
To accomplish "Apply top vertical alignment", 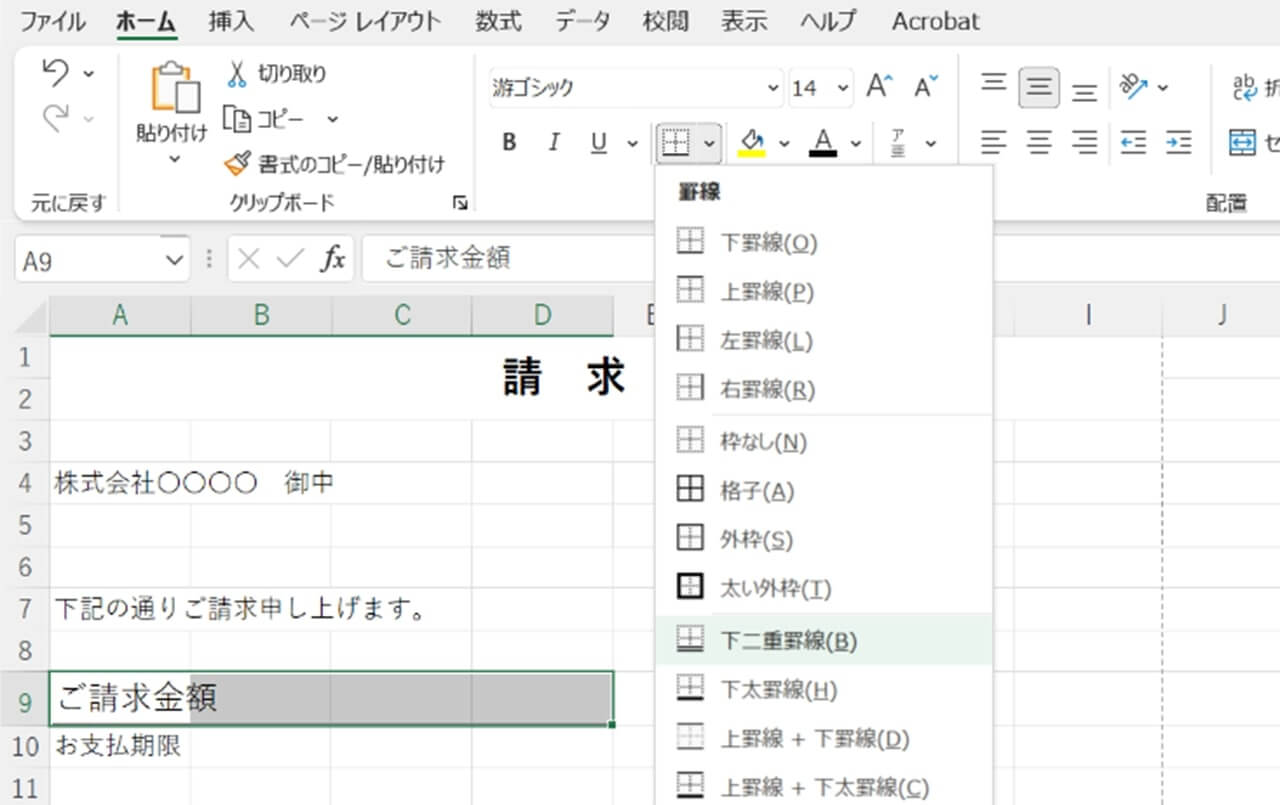I will click(x=993, y=85).
